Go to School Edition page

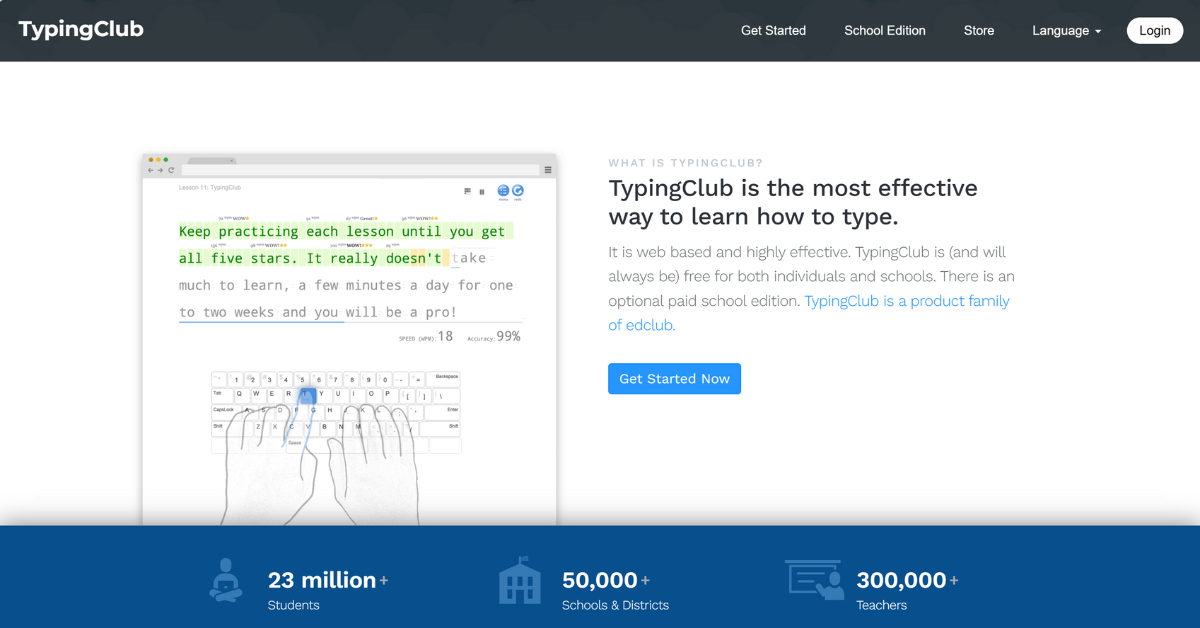coord(885,31)
